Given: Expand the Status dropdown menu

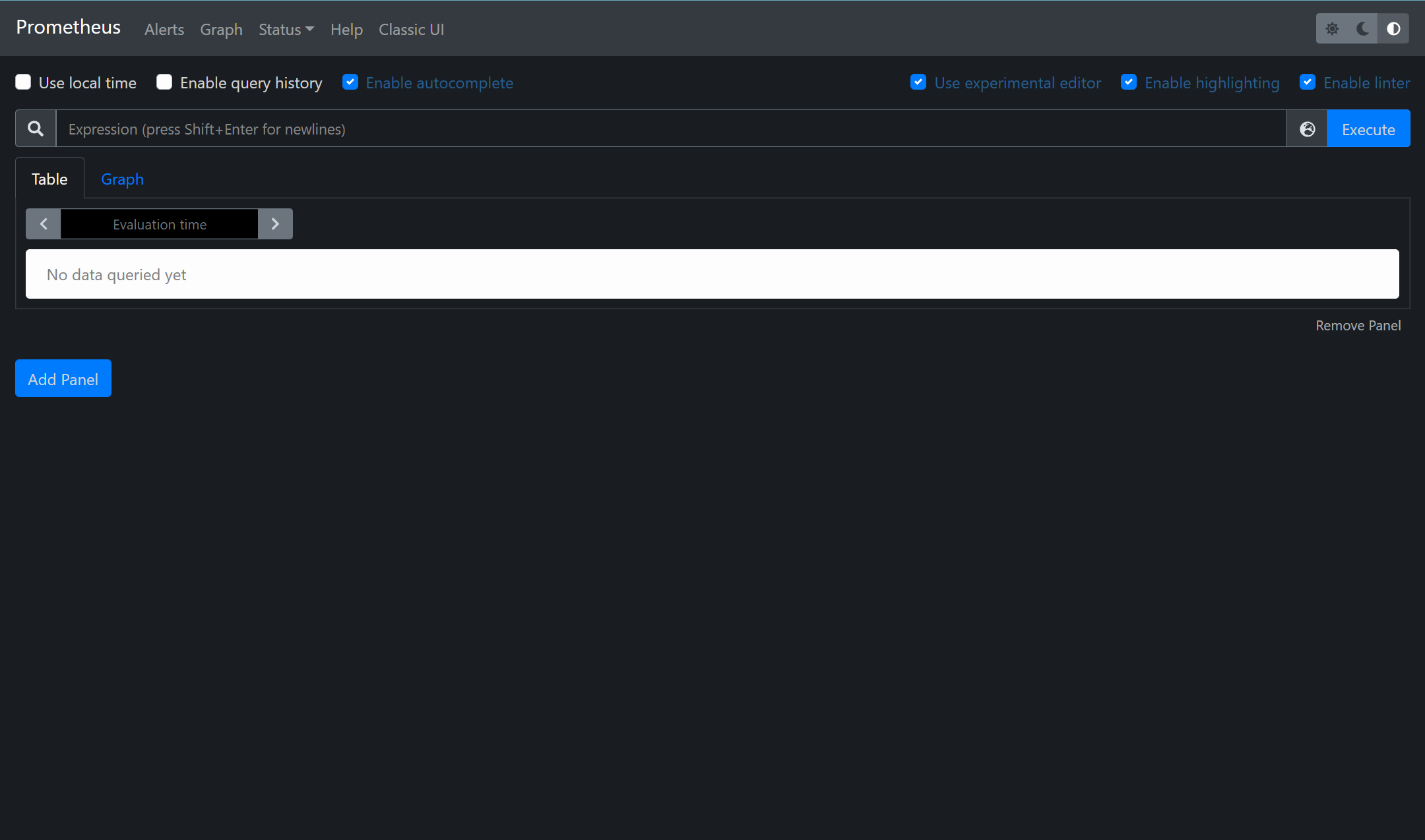Looking at the screenshot, I should pos(286,30).
